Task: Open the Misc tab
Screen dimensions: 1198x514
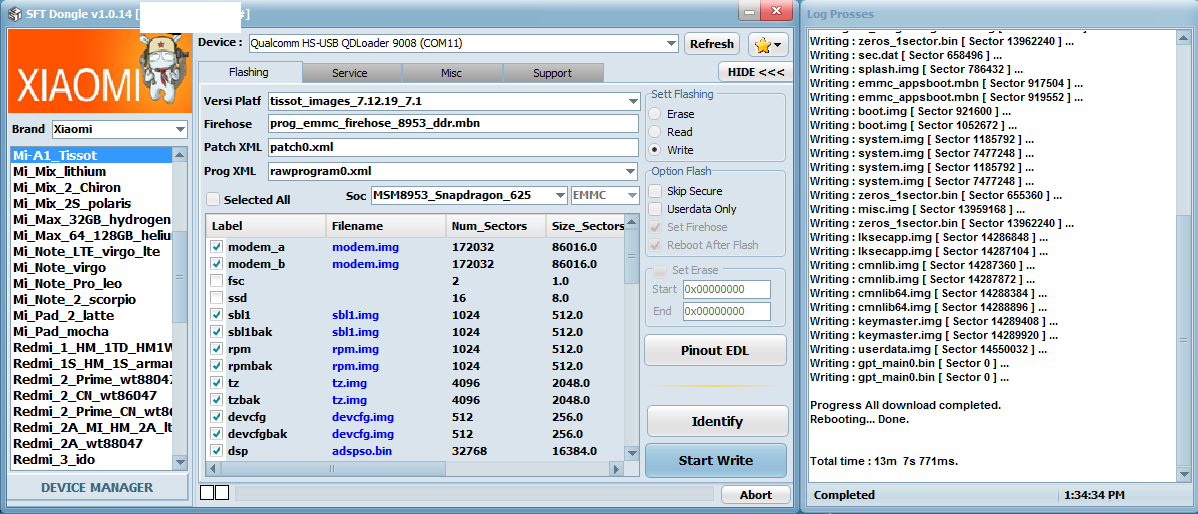Action: (x=451, y=73)
